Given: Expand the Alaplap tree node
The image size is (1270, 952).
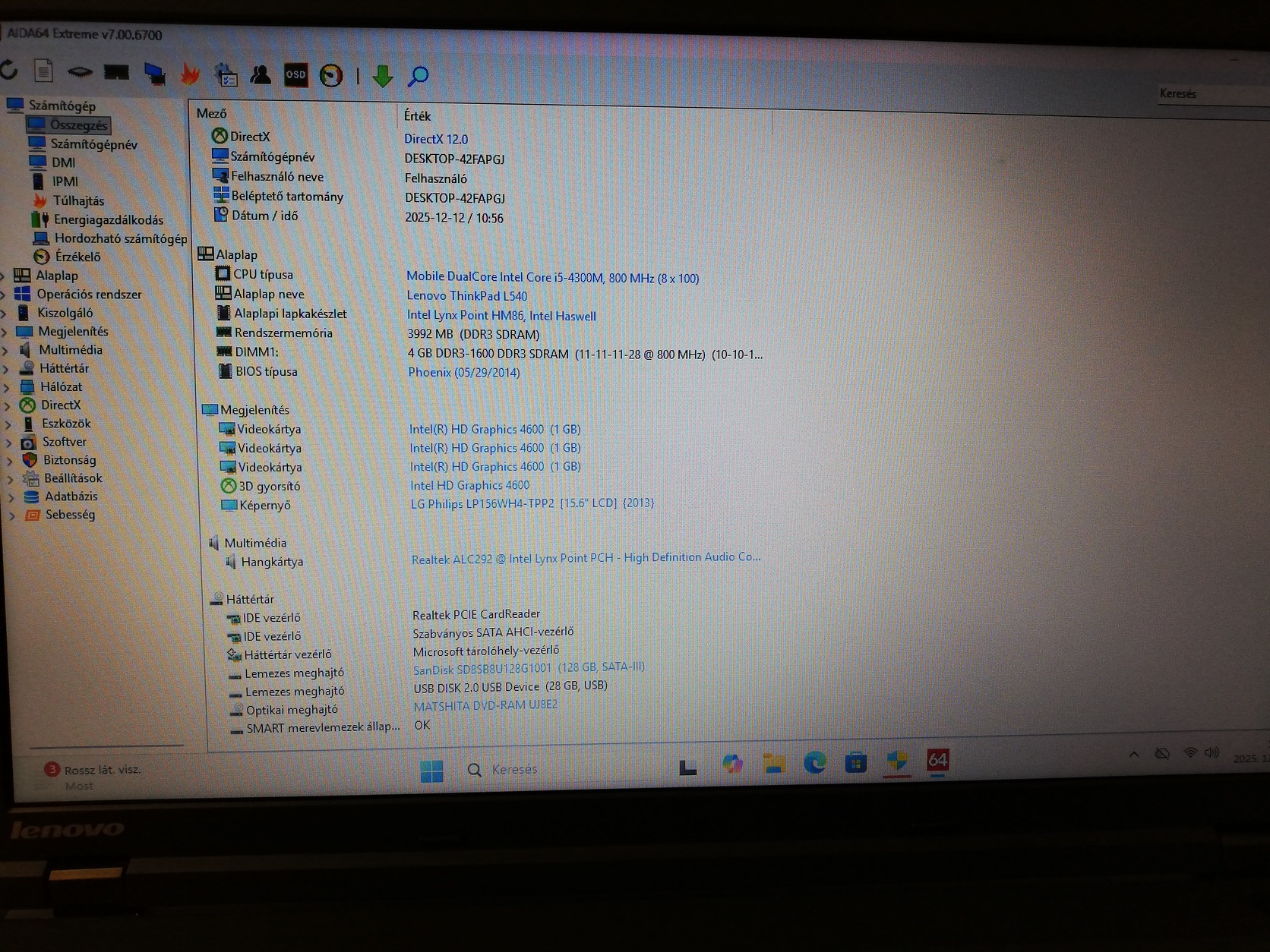Looking at the screenshot, I should [4, 276].
